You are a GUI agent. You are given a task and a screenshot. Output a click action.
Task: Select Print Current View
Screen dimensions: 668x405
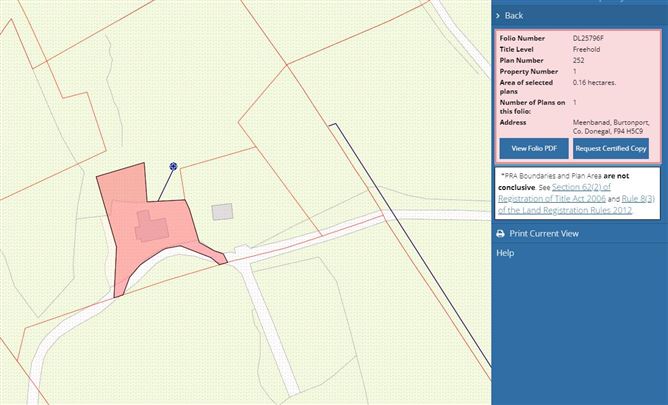[x=544, y=233]
